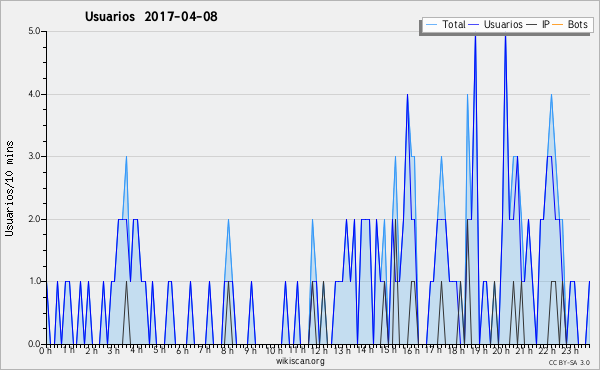Click the 3.0 y-axis value
The width and height of the screenshot is (600, 370).
[x=34, y=156]
